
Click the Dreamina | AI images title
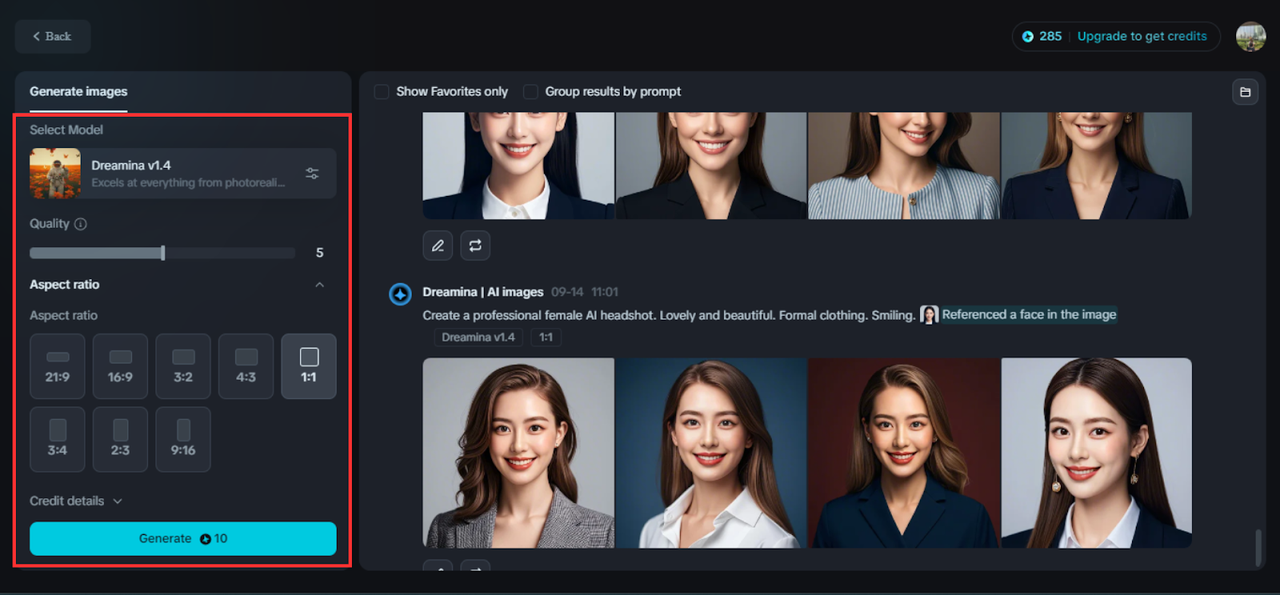(x=483, y=292)
